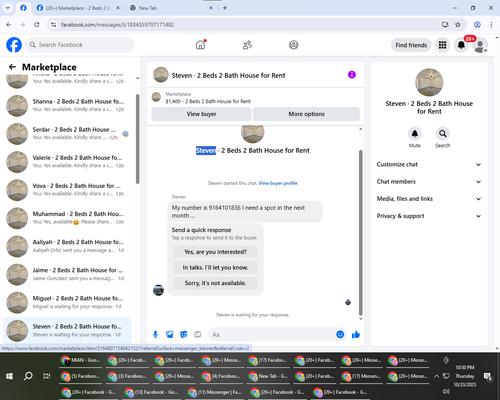The width and height of the screenshot is (500, 400).
Task: Open profile circle icon in top navigation
Action: tap(294, 45)
